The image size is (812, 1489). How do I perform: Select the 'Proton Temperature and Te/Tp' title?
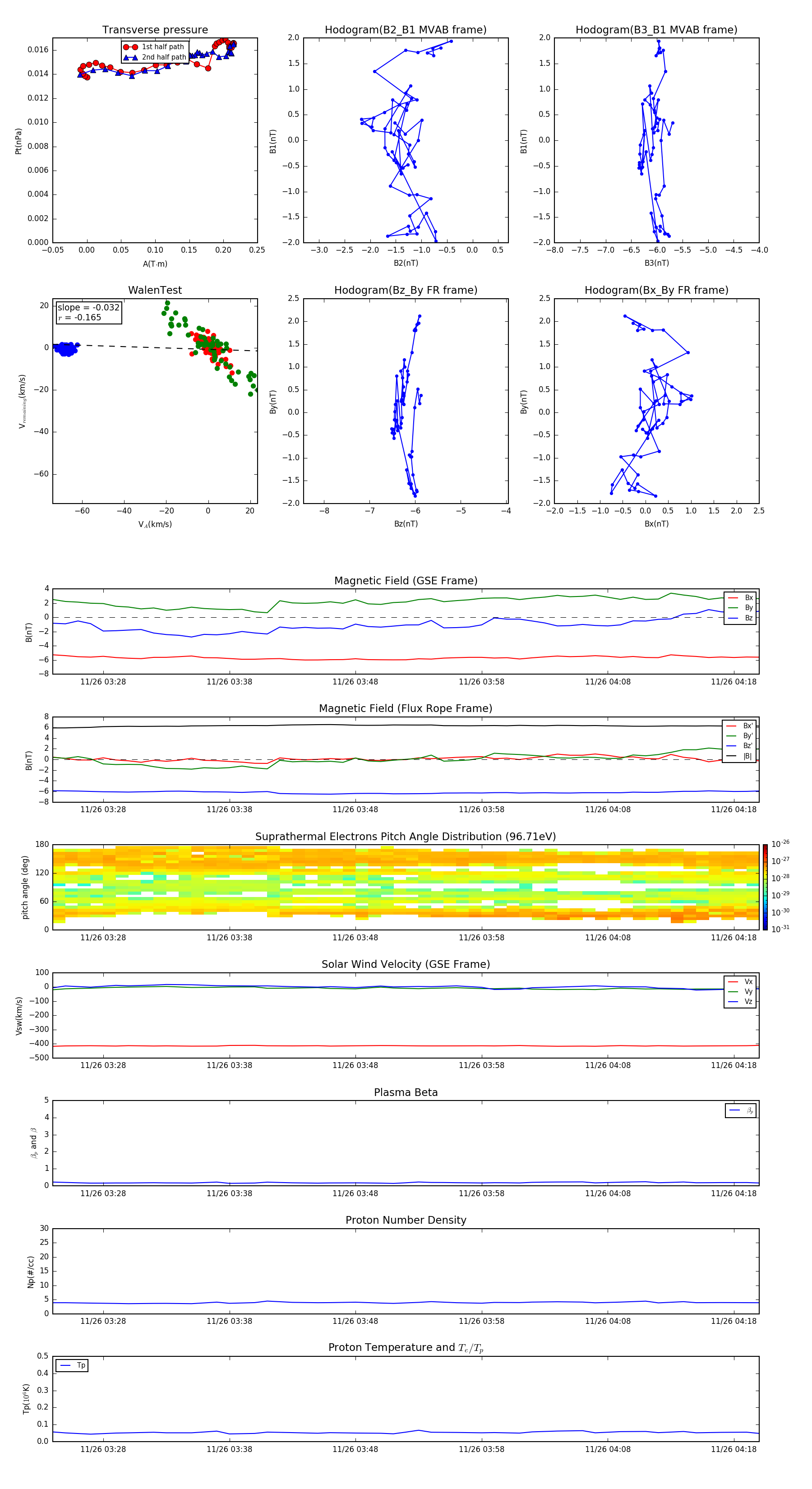[406, 1348]
